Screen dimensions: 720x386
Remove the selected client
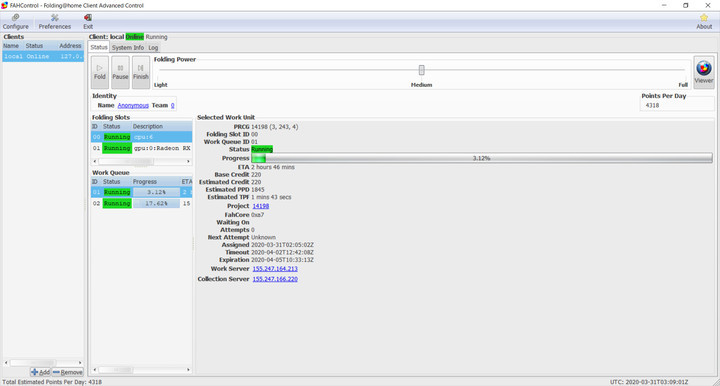pos(68,372)
